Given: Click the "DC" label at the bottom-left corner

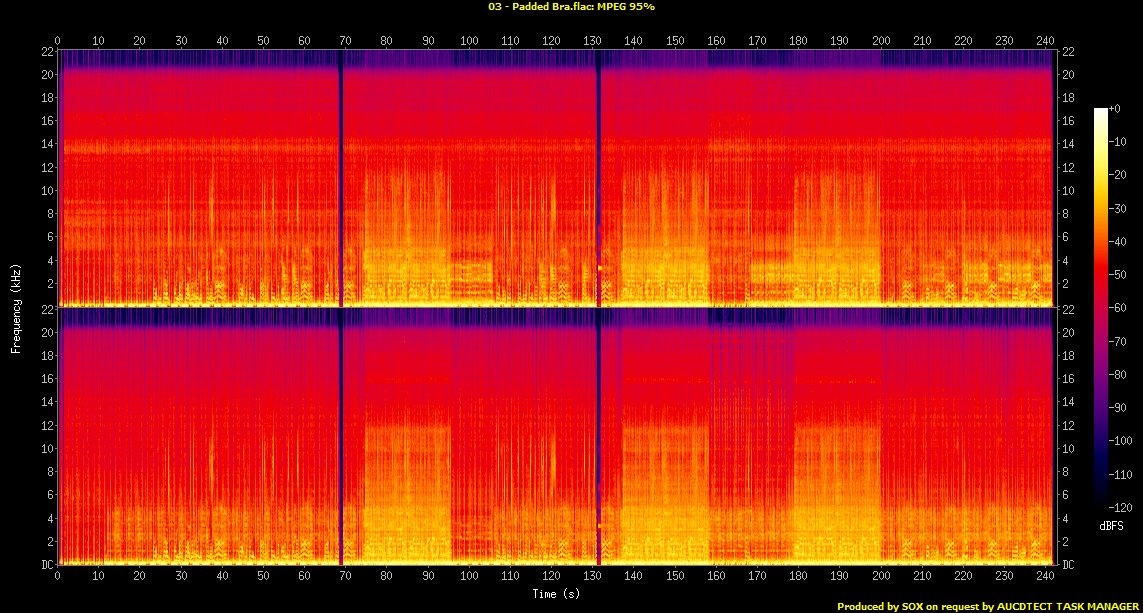Looking at the screenshot, I should (x=44, y=565).
